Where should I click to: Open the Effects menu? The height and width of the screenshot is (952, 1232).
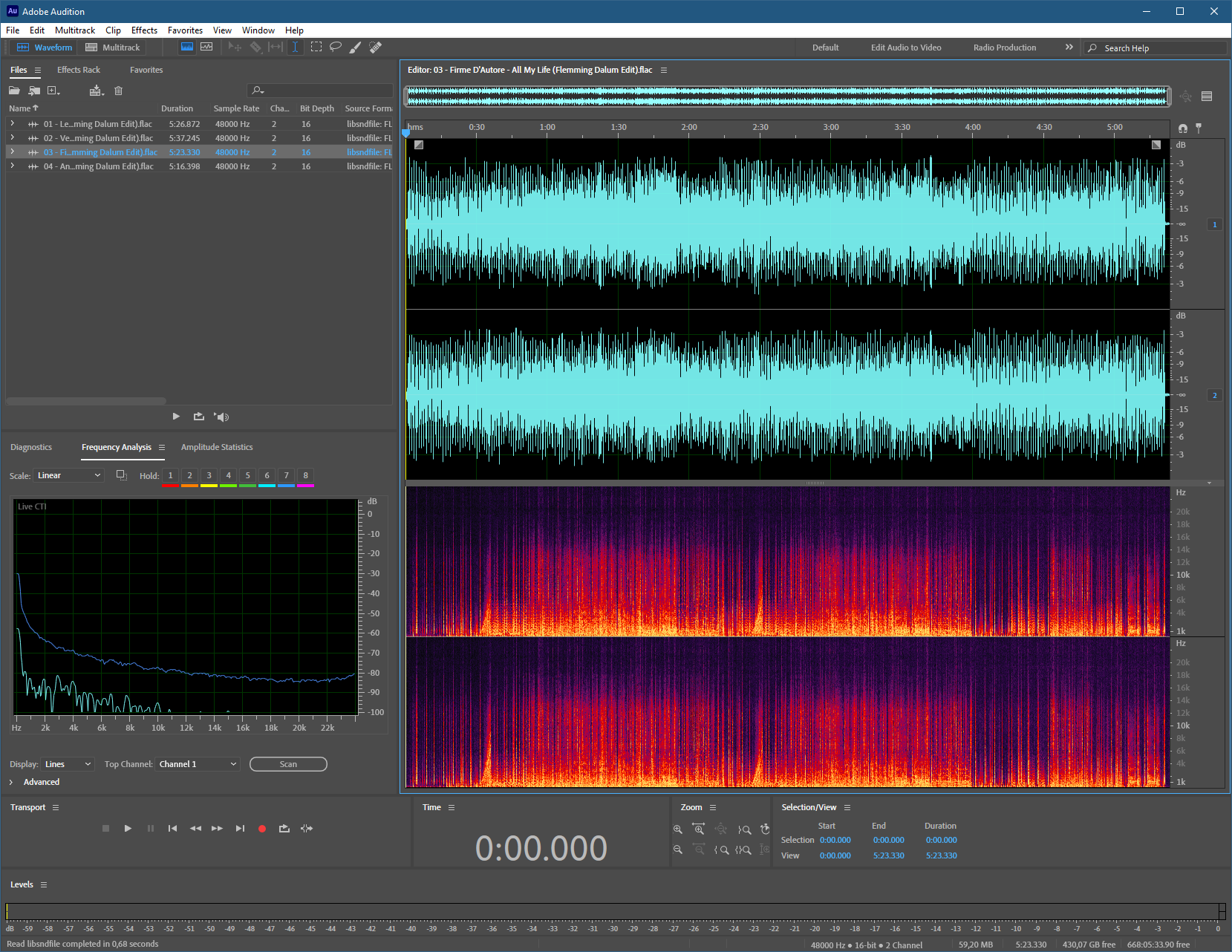click(144, 30)
